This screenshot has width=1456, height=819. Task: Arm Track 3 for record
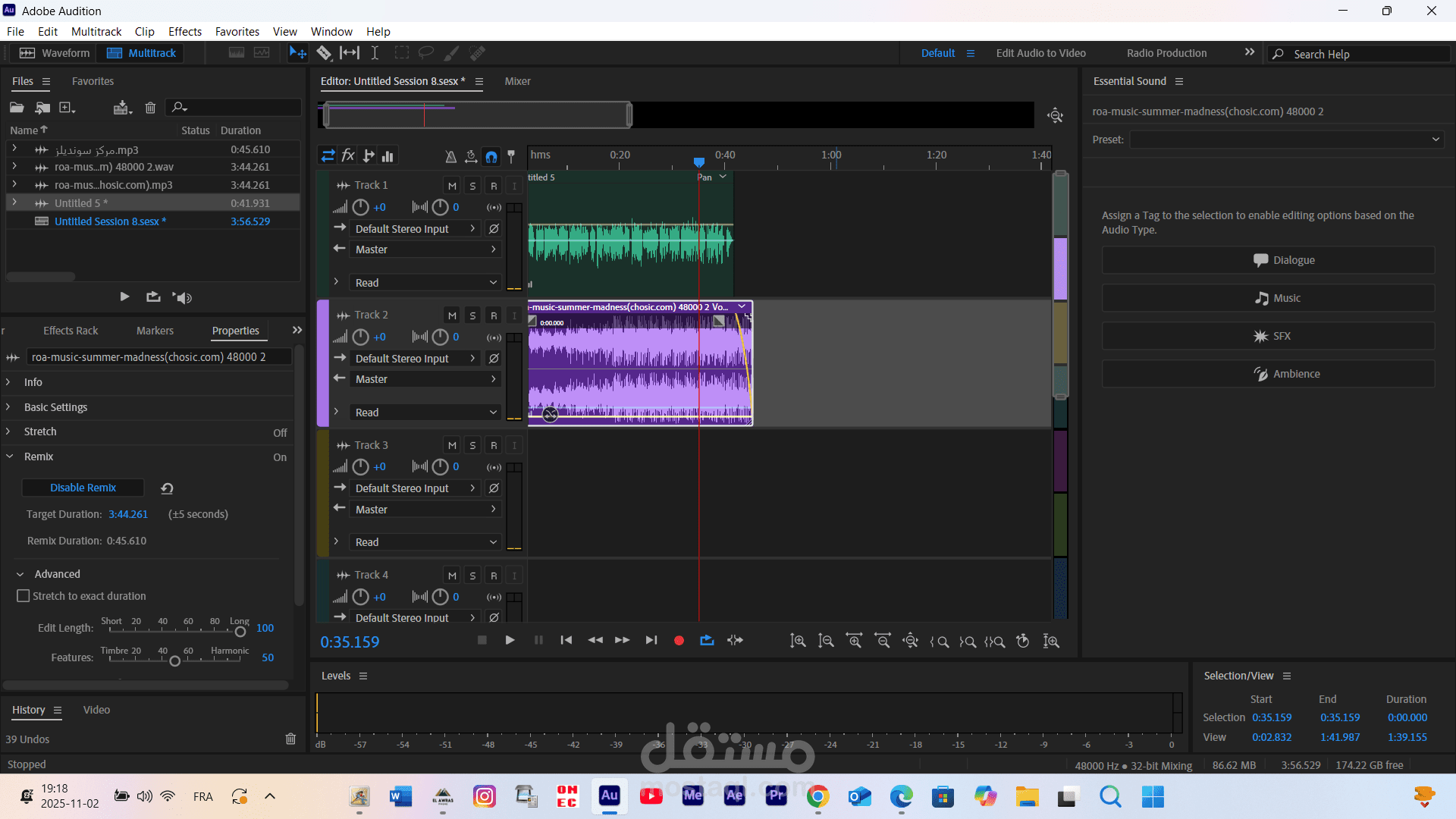point(494,446)
